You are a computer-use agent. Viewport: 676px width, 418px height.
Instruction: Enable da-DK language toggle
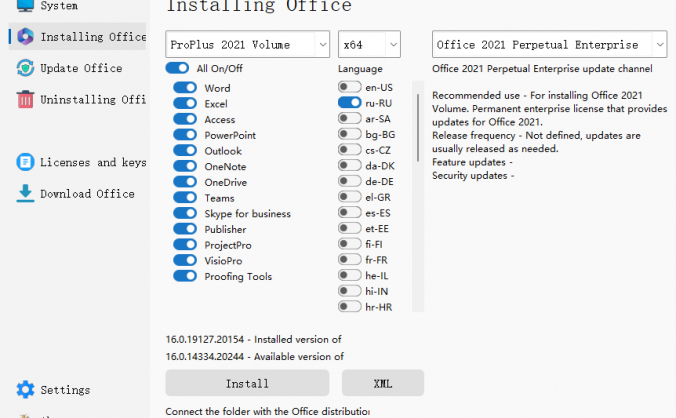(x=350, y=165)
